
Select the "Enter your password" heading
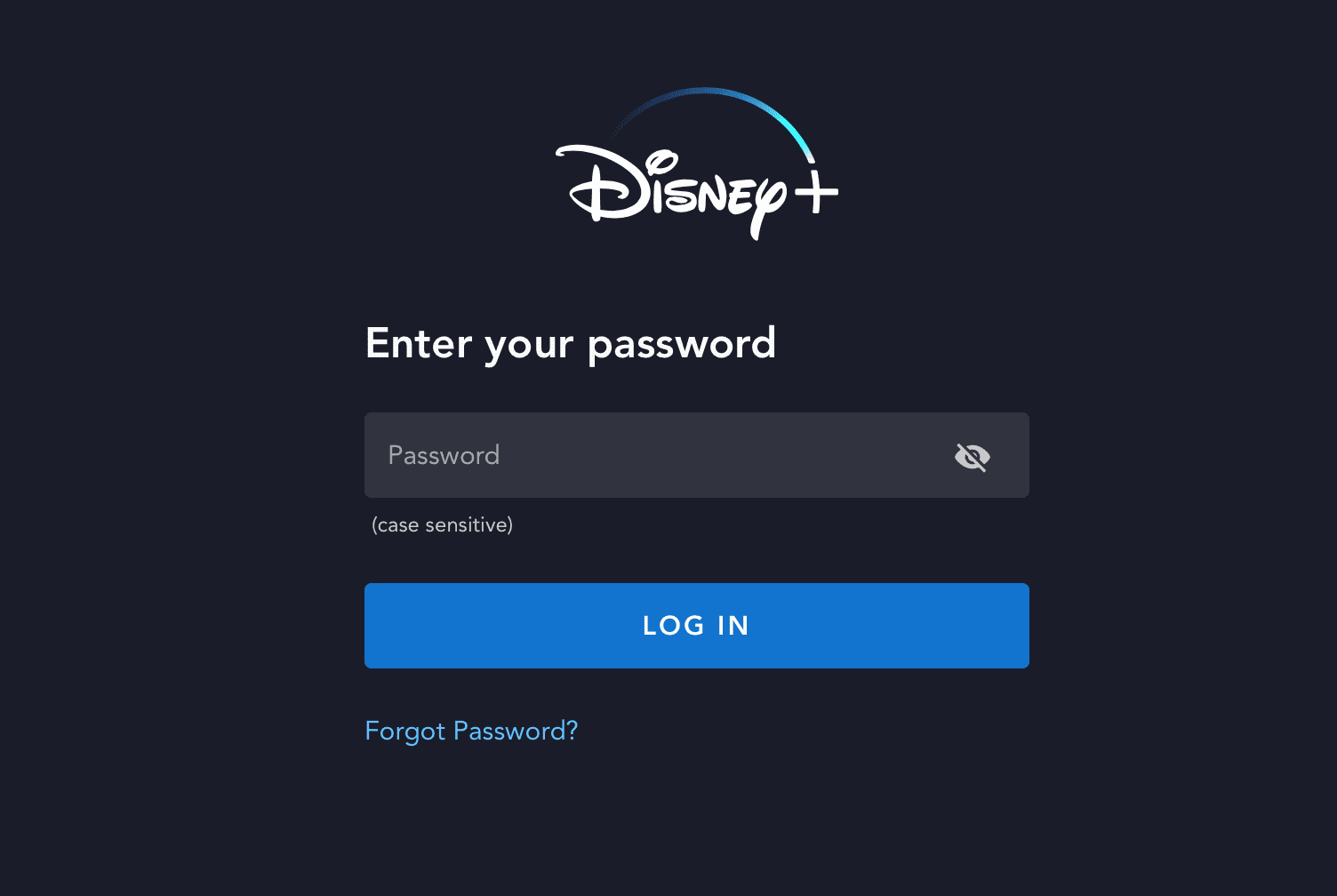571,344
